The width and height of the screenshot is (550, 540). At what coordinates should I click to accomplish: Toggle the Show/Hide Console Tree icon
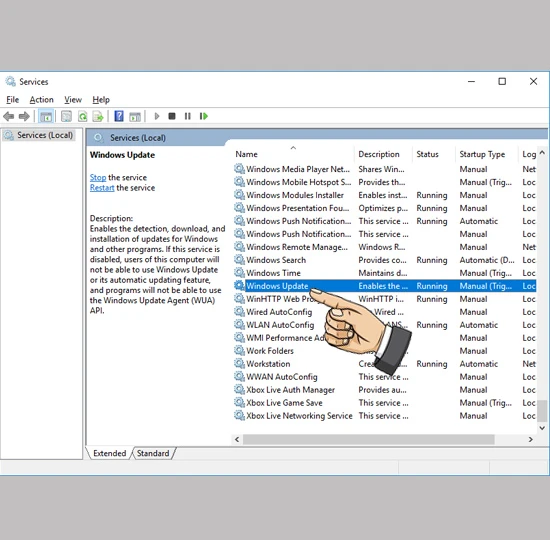pyautogui.click(x=46, y=116)
